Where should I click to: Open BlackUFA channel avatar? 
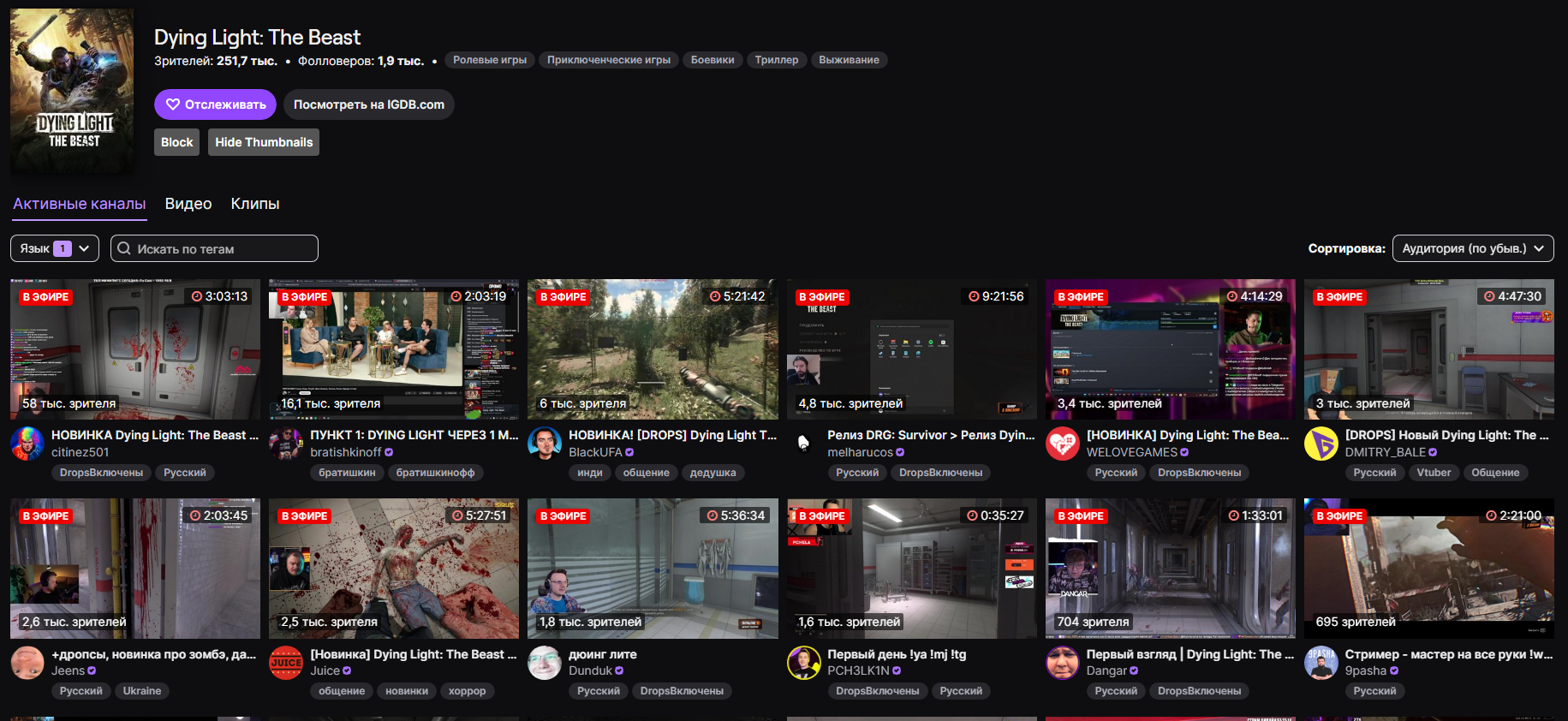(x=545, y=444)
